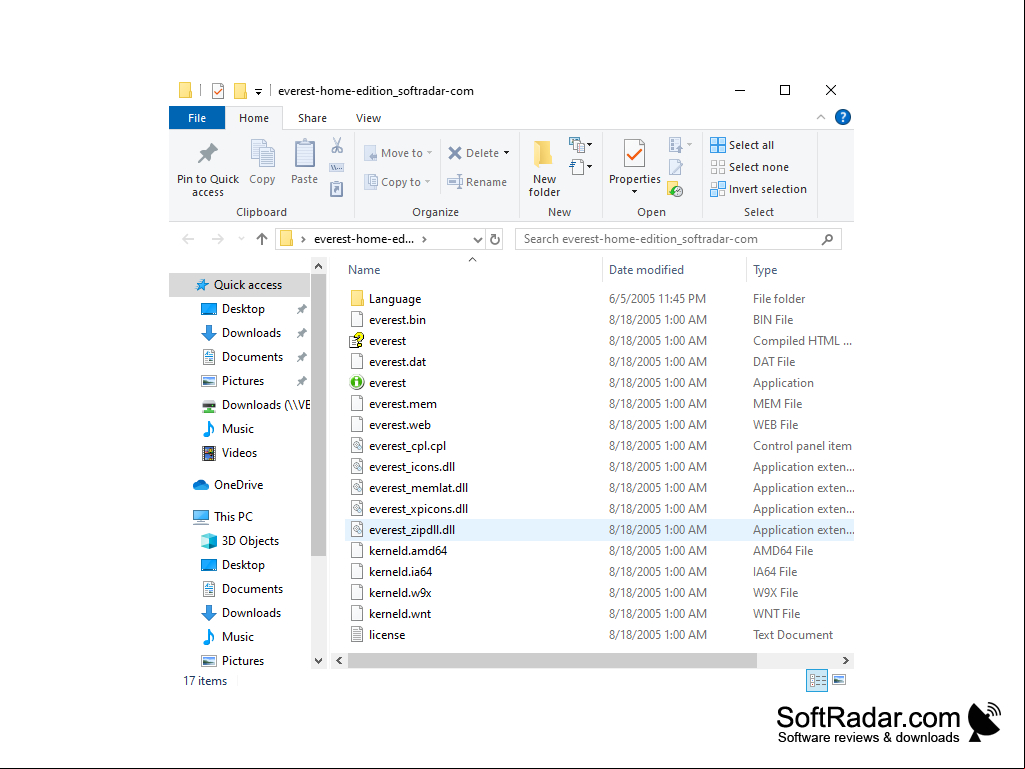Switch to the View tab
Image resolution: width=1025 pixels, height=769 pixels.
pyautogui.click(x=368, y=118)
